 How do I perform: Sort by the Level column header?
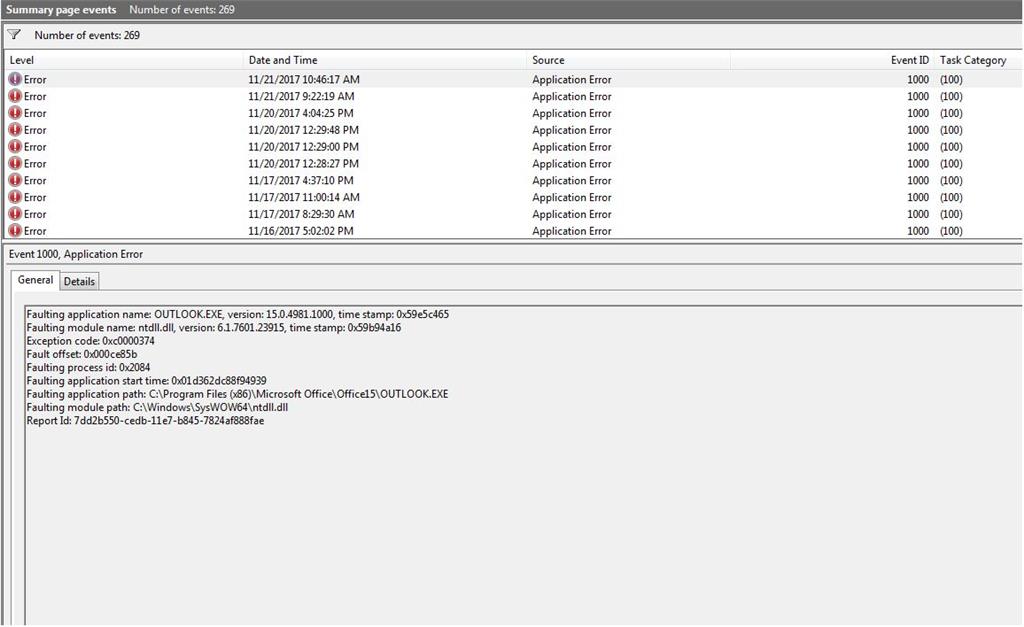(x=123, y=60)
